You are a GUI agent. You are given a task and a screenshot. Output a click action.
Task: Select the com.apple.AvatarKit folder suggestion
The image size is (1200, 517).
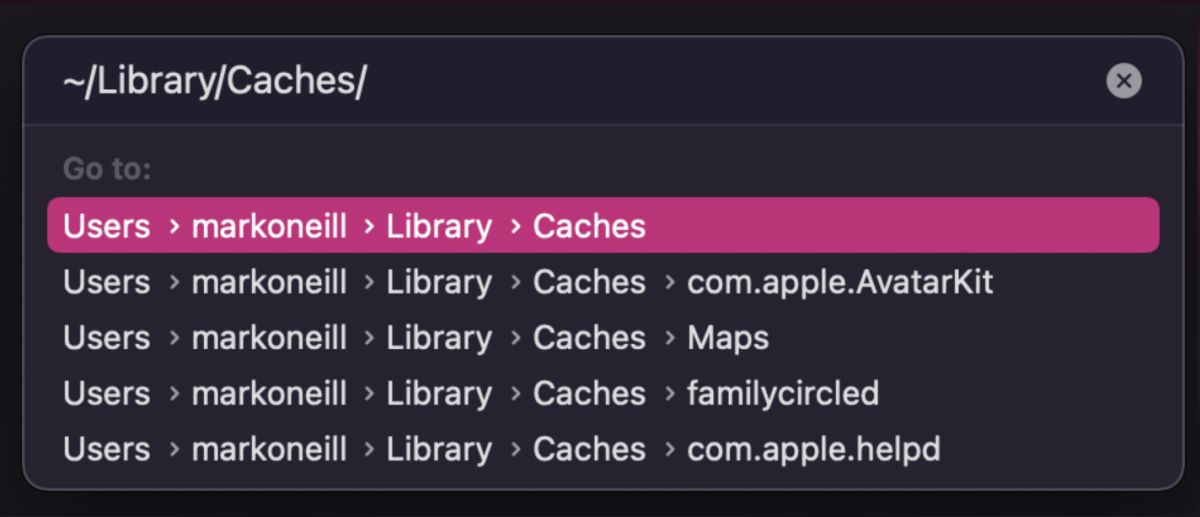(x=840, y=283)
